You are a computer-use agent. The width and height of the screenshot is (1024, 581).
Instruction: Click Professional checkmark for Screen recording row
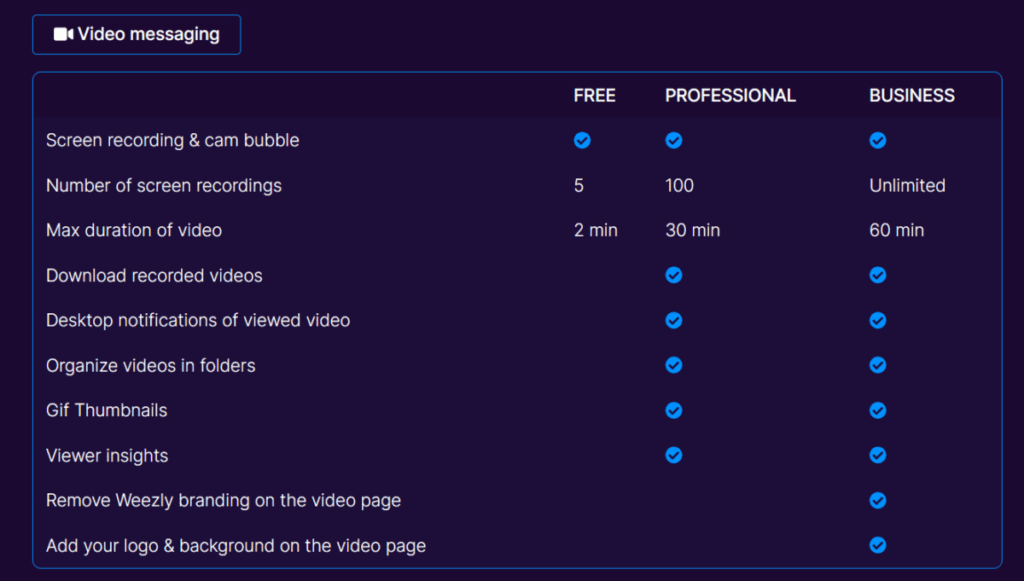(x=674, y=141)
